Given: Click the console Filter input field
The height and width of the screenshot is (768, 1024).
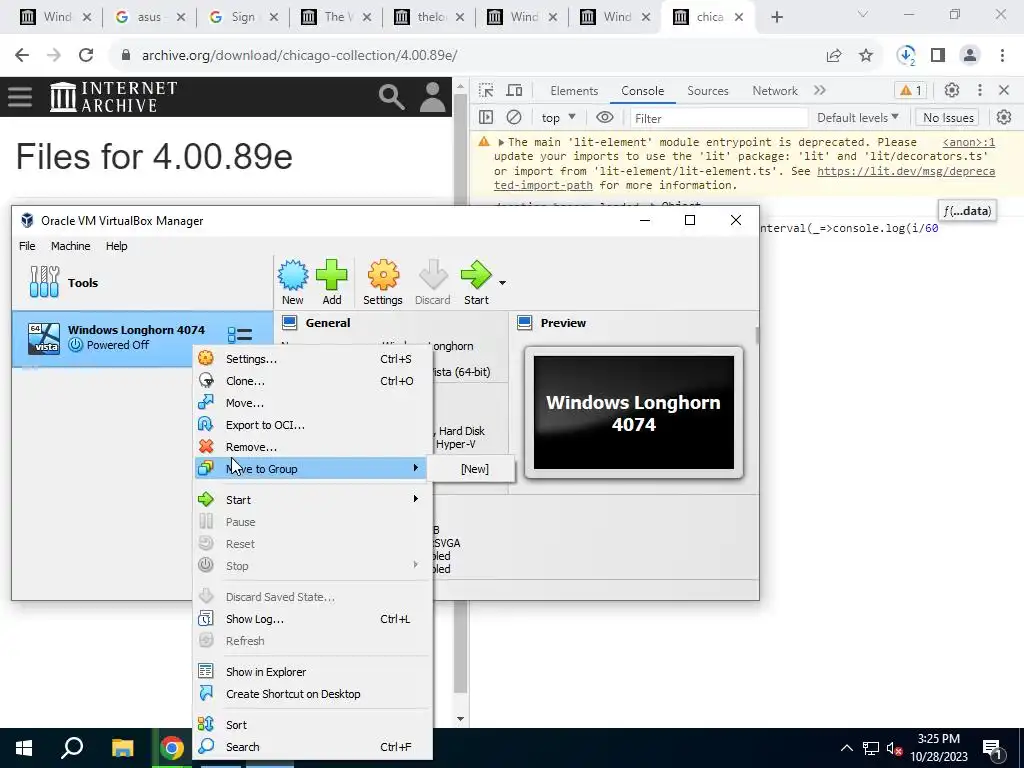Looking at the screenshot, I should point(718,118).
